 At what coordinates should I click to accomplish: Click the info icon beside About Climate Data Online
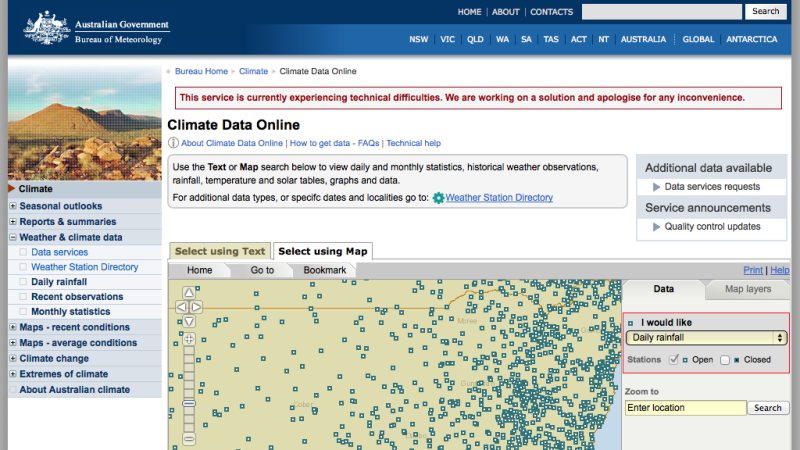pyautogui.click(x=173, y=143)
